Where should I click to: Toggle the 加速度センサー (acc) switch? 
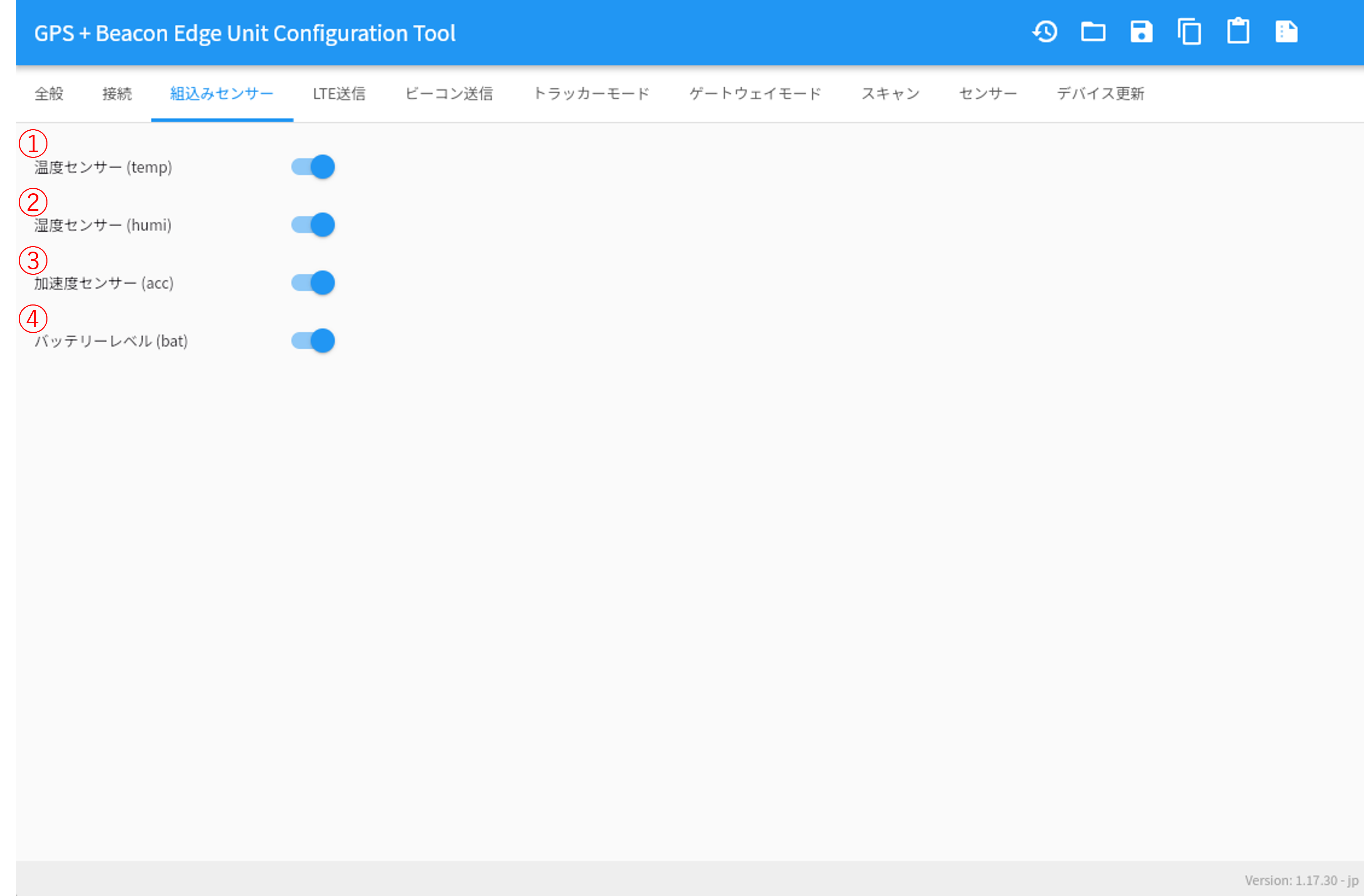pyautogui.click(x=313, y=283)
